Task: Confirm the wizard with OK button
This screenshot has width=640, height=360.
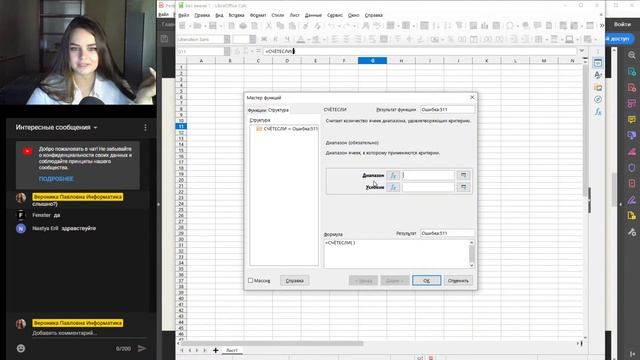Action: coord(427,280)
